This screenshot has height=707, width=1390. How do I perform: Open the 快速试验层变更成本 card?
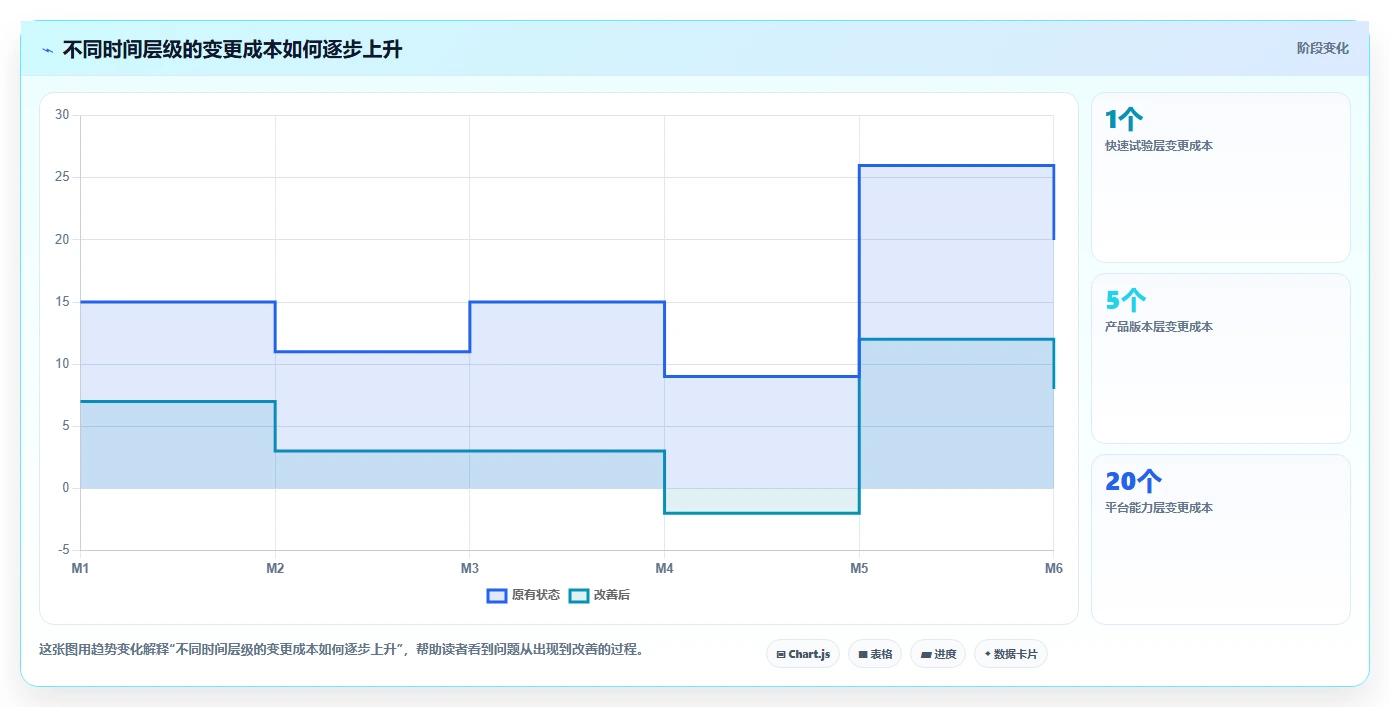coord(1221,178)
